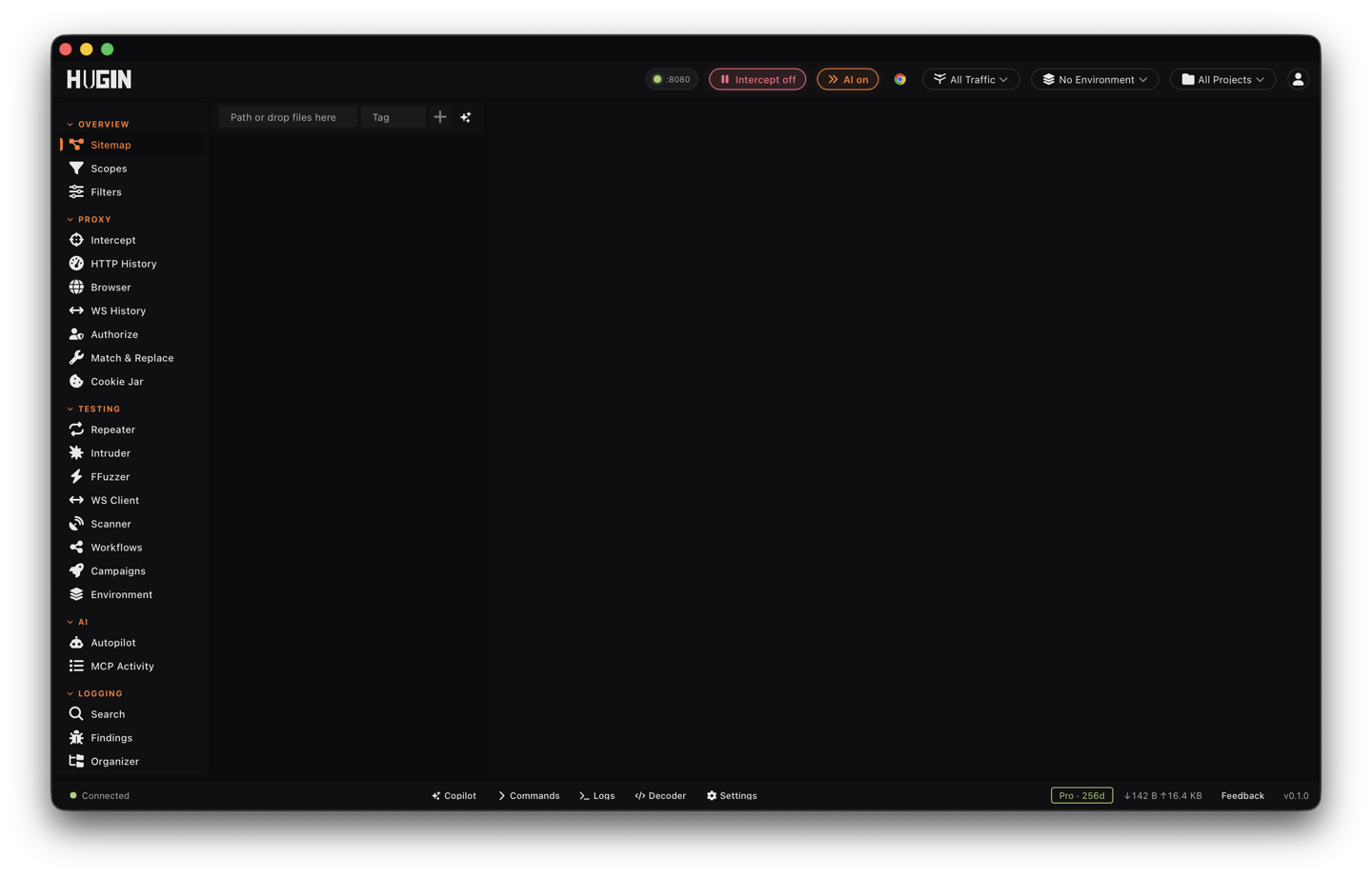
Task: Click the Findings bug icon
Action: coord(76,738)
